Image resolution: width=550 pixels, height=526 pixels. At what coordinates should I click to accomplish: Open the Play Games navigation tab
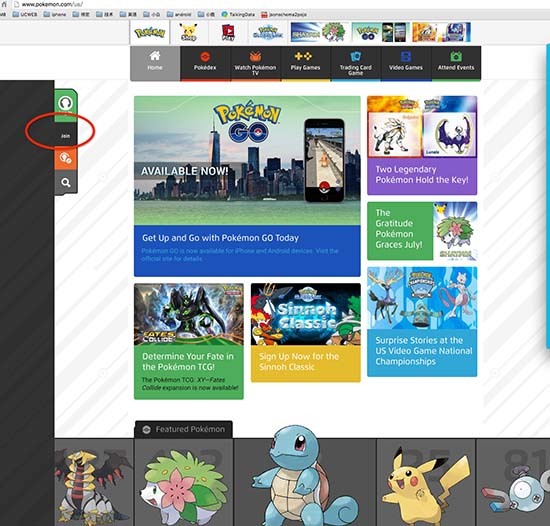pyautogui.click(x=306, y=63)
